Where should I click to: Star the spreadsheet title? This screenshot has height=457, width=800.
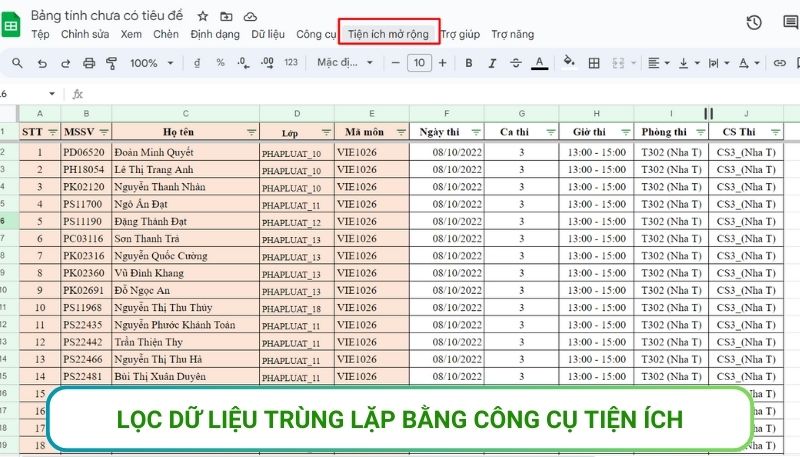[x=203, y=16]
